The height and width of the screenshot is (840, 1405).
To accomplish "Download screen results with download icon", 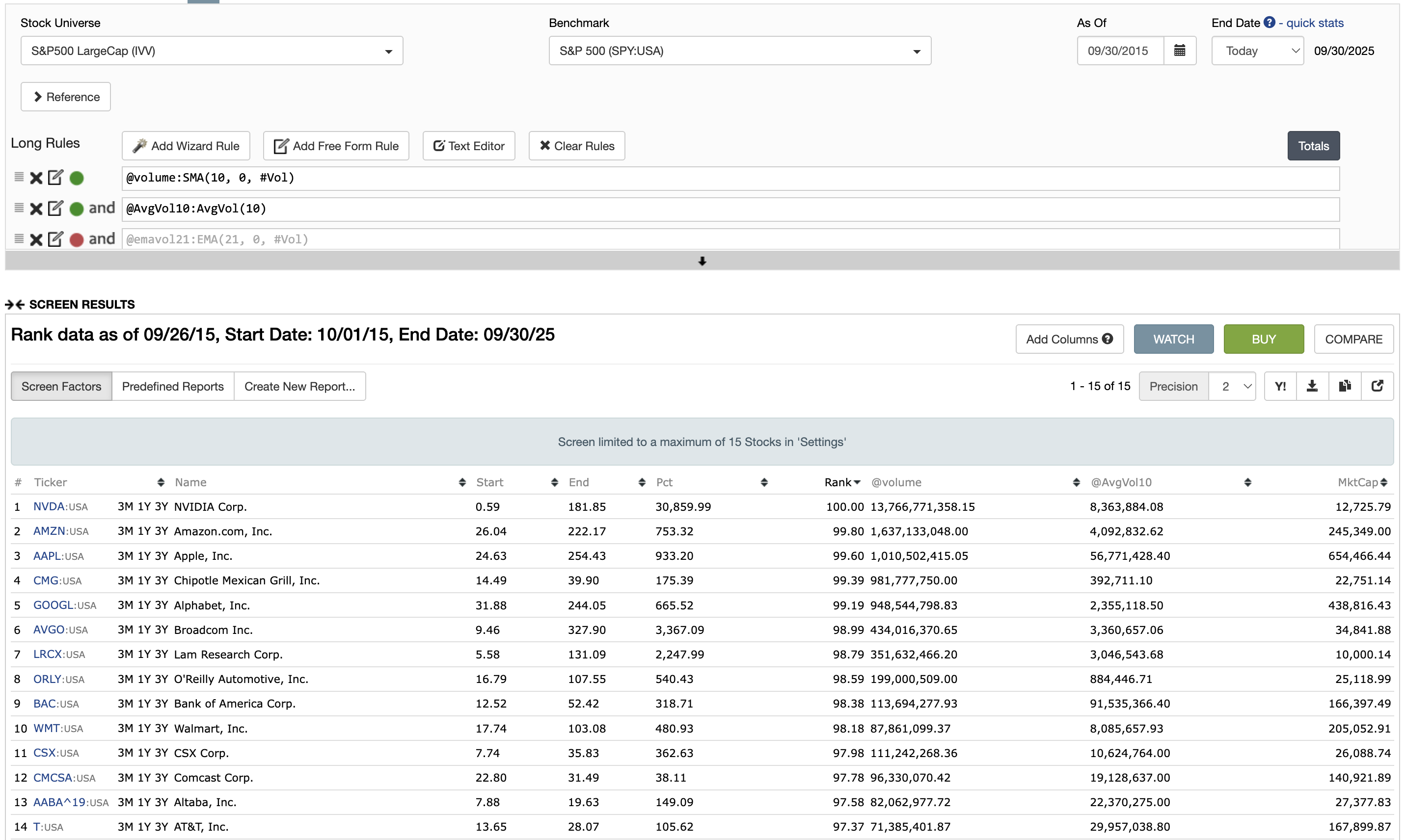I will [1312, 386].
